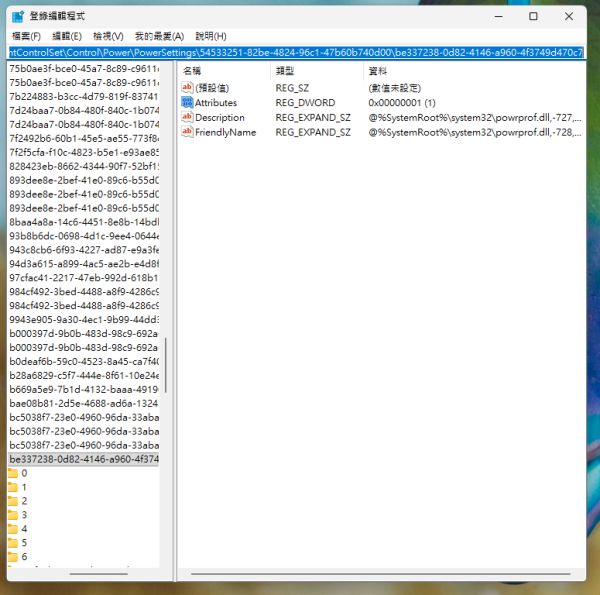Select the Description string value icon

(x=187, y=117)
